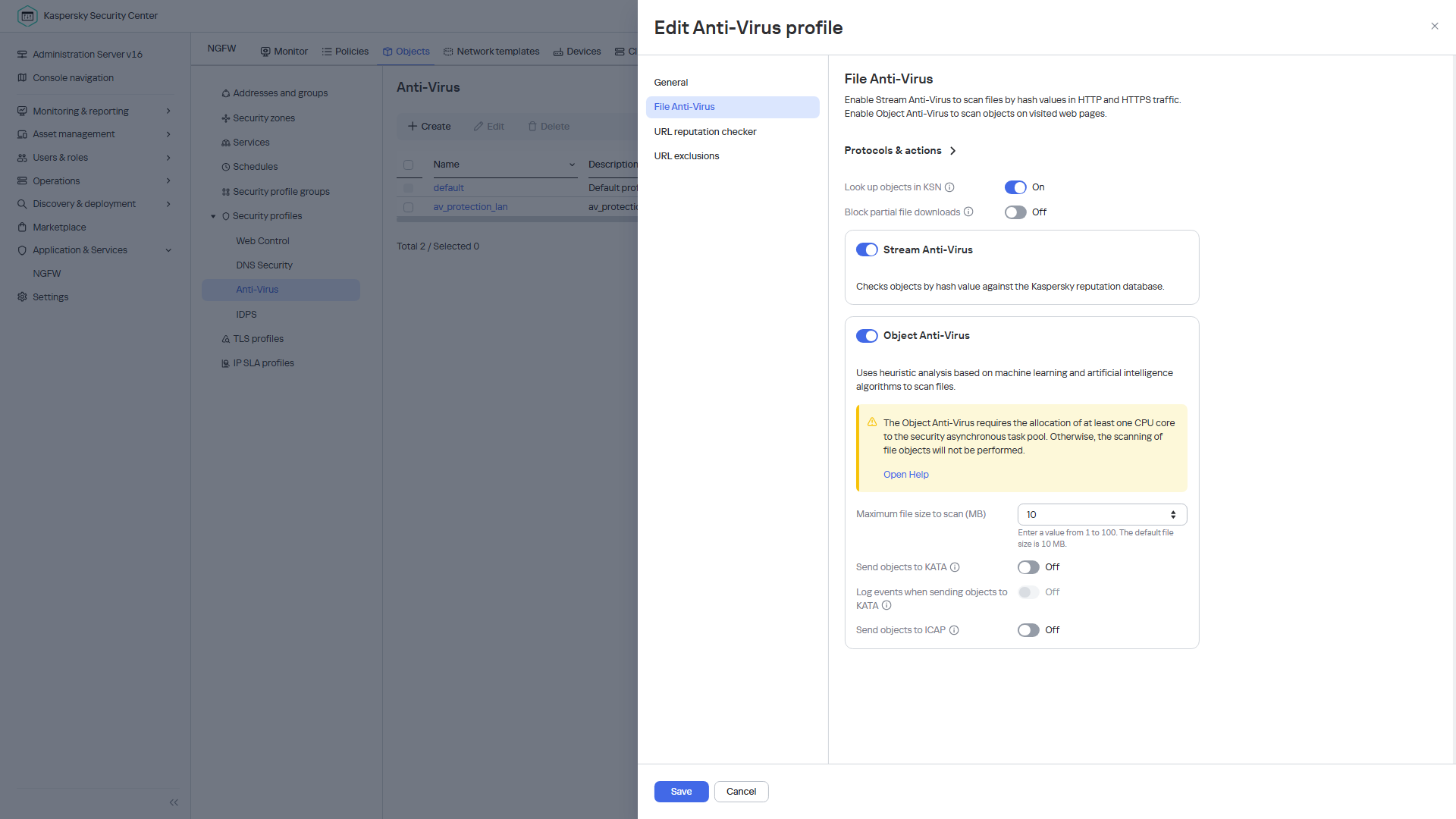Open the default profile link
This screenshot has height=819, width=1456.
(448, 188)
